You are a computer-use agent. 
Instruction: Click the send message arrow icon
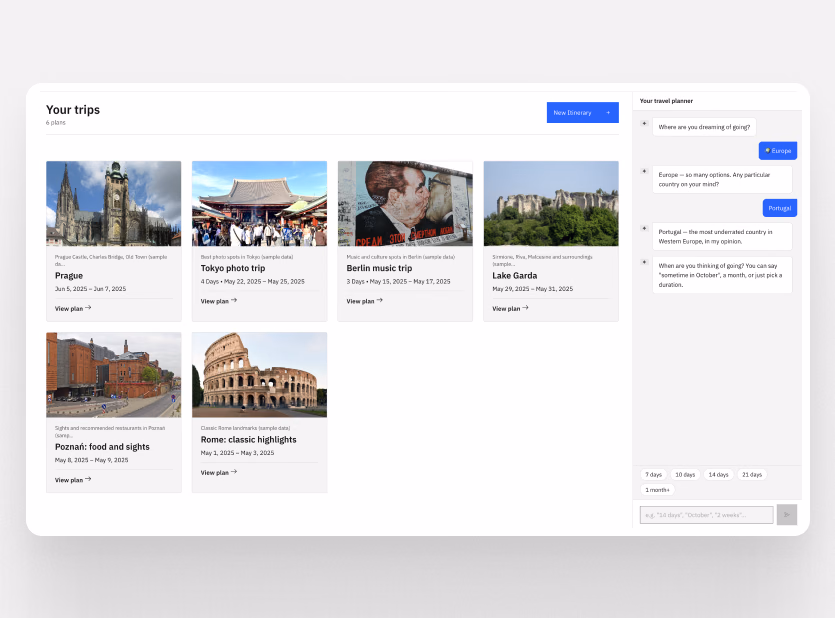click(x=787, y=515)
